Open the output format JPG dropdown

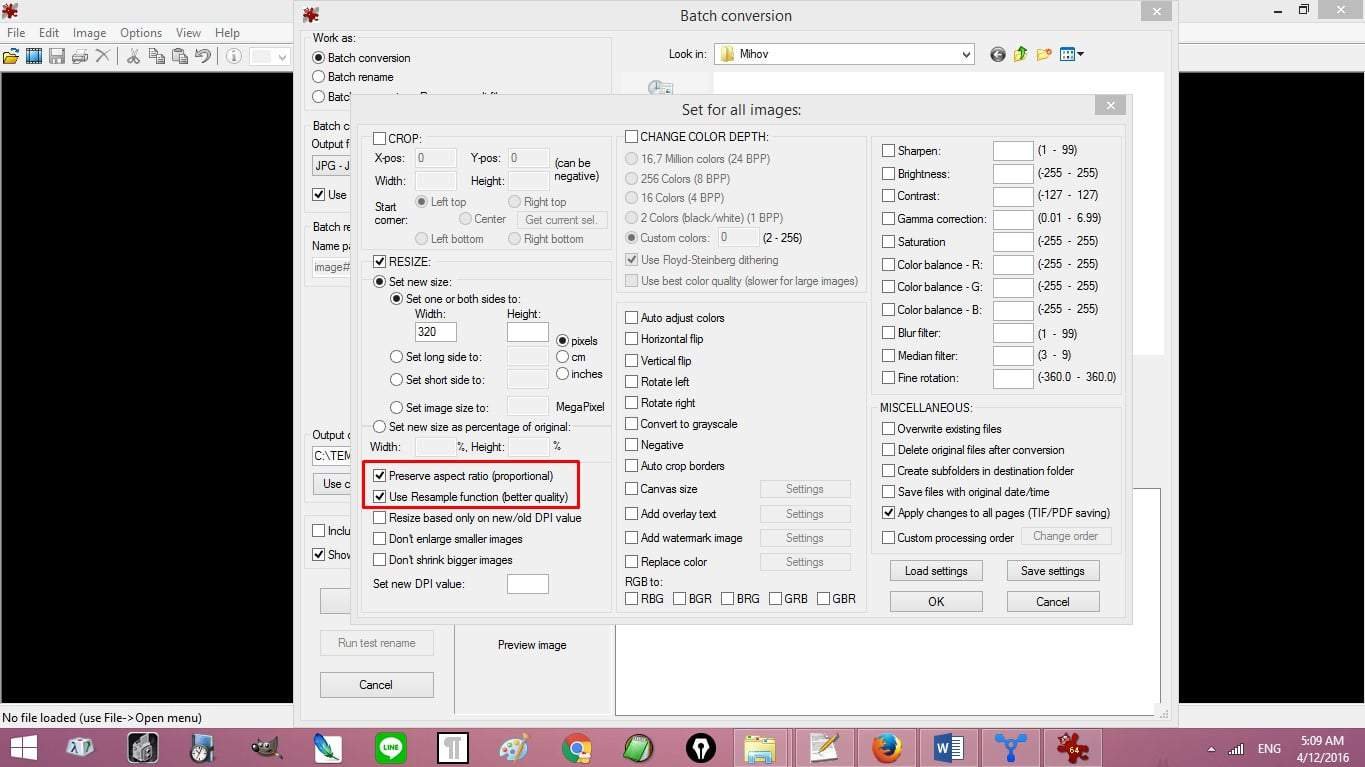tap(328, 166)
